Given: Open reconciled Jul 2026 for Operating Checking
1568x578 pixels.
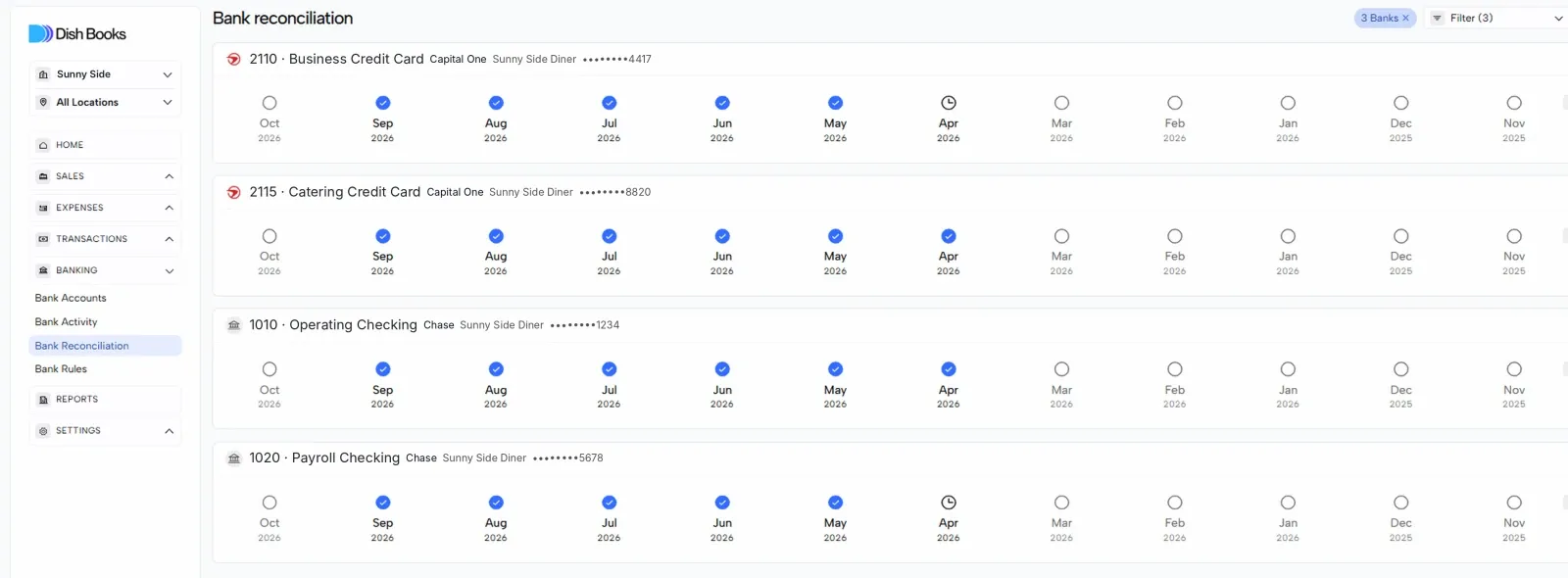Looking at the screenshot, I should click(610, 369).
